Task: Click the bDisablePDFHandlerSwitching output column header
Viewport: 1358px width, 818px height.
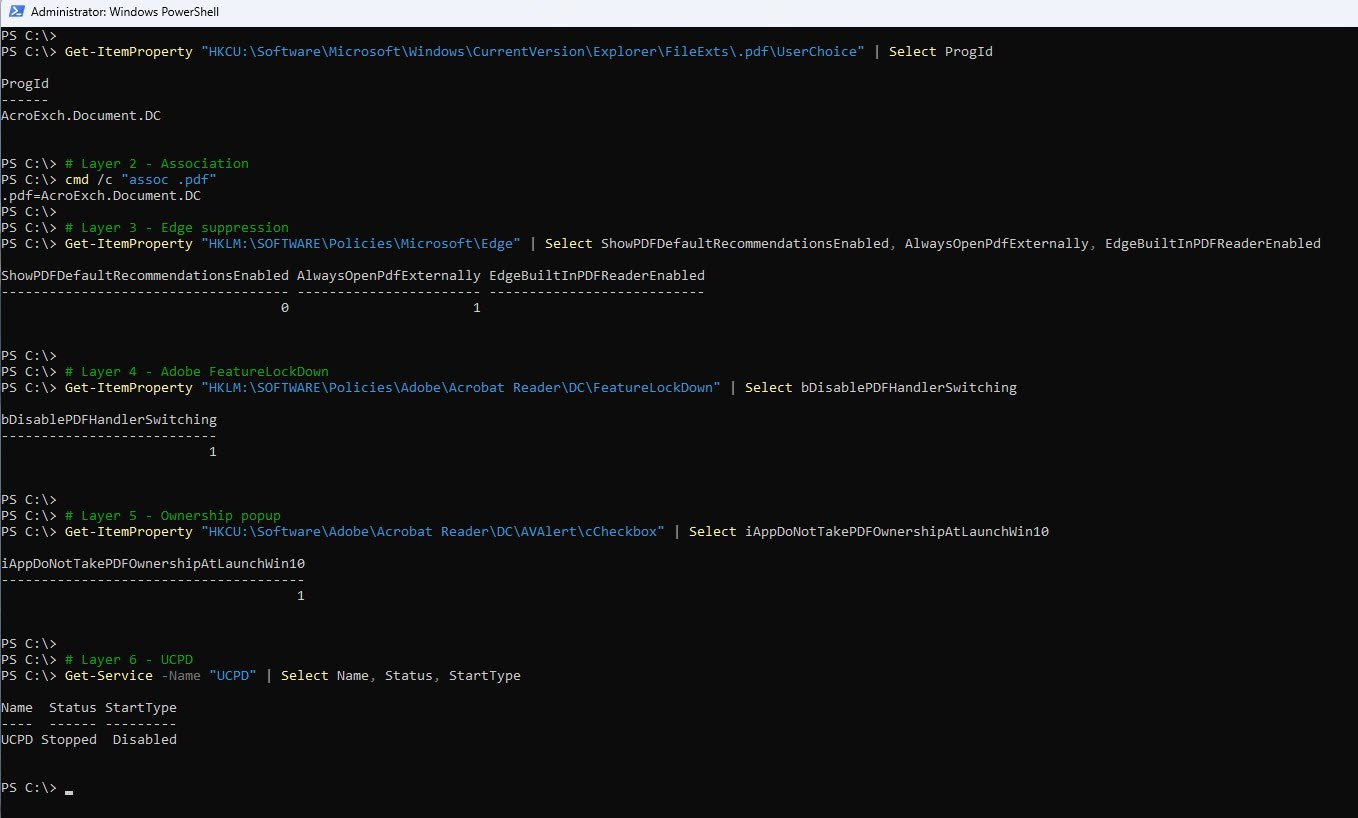Action: tap(109, 419)
